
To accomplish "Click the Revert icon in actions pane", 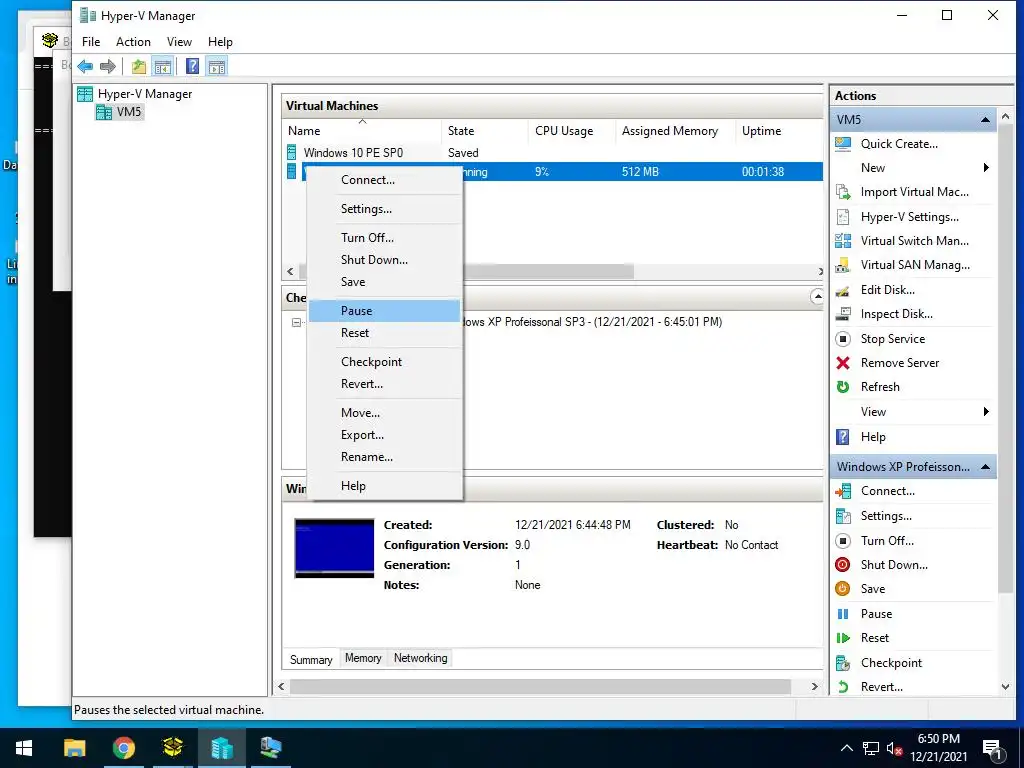I will click(x=843, y=687).
